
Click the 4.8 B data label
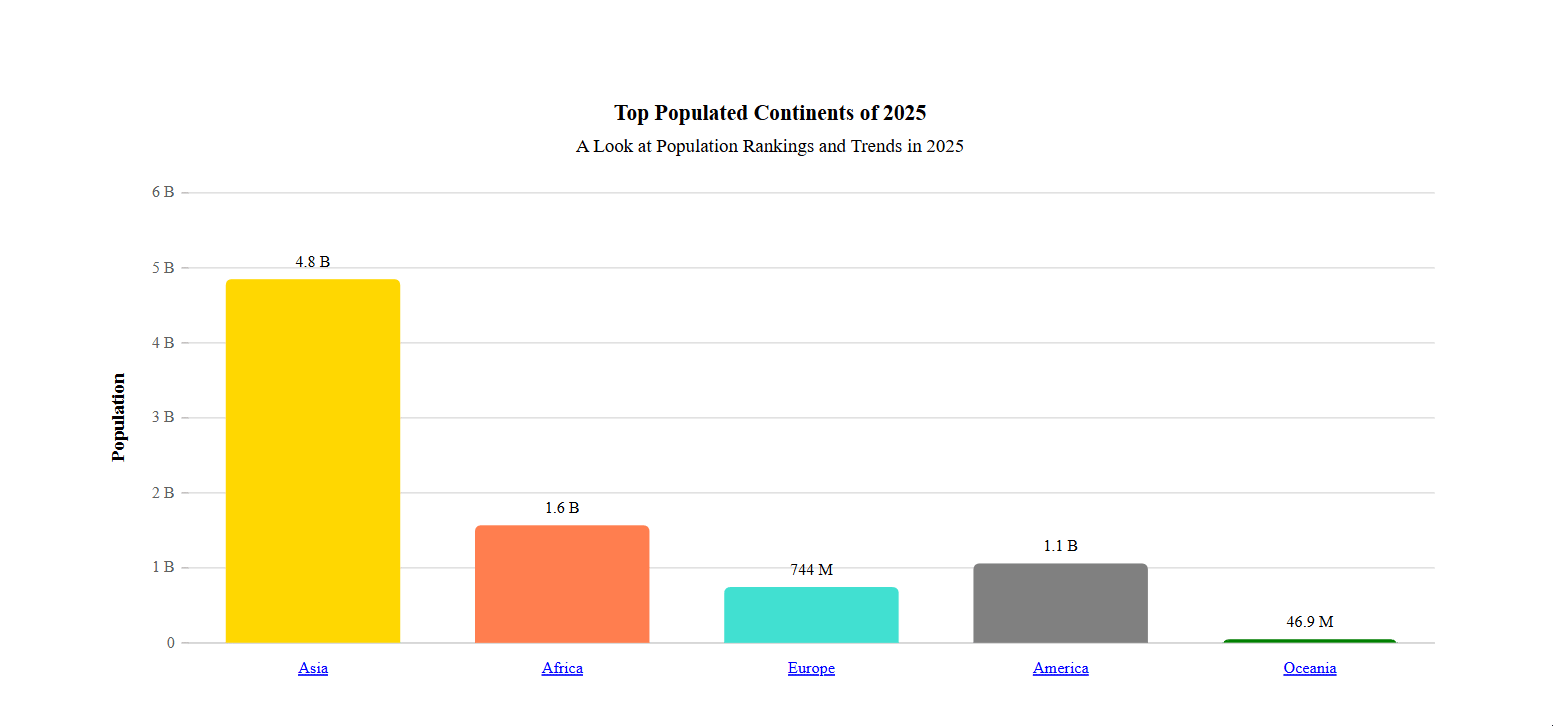click(x=313, y=262)
